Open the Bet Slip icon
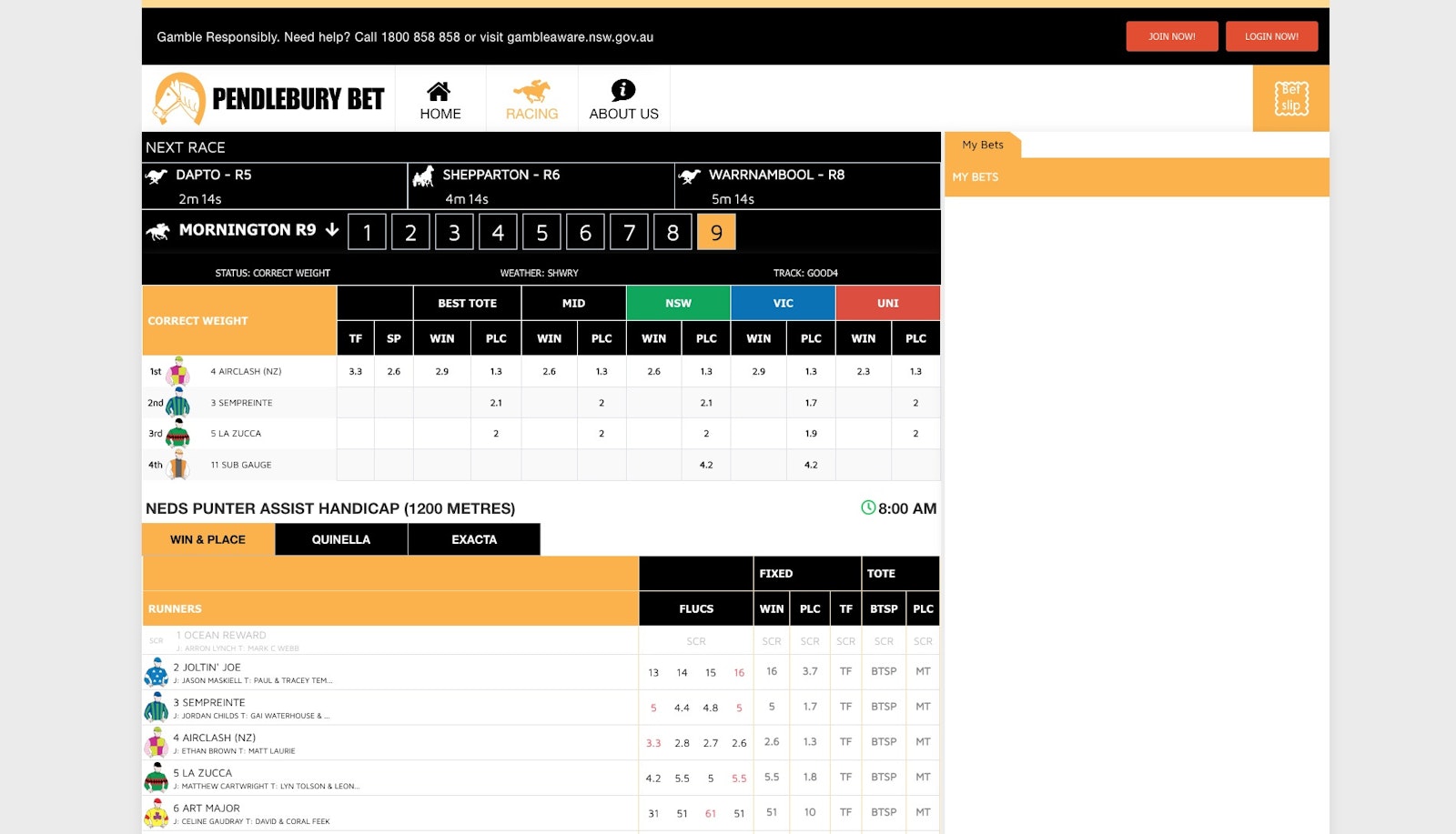 click(x=1290, y=98)
